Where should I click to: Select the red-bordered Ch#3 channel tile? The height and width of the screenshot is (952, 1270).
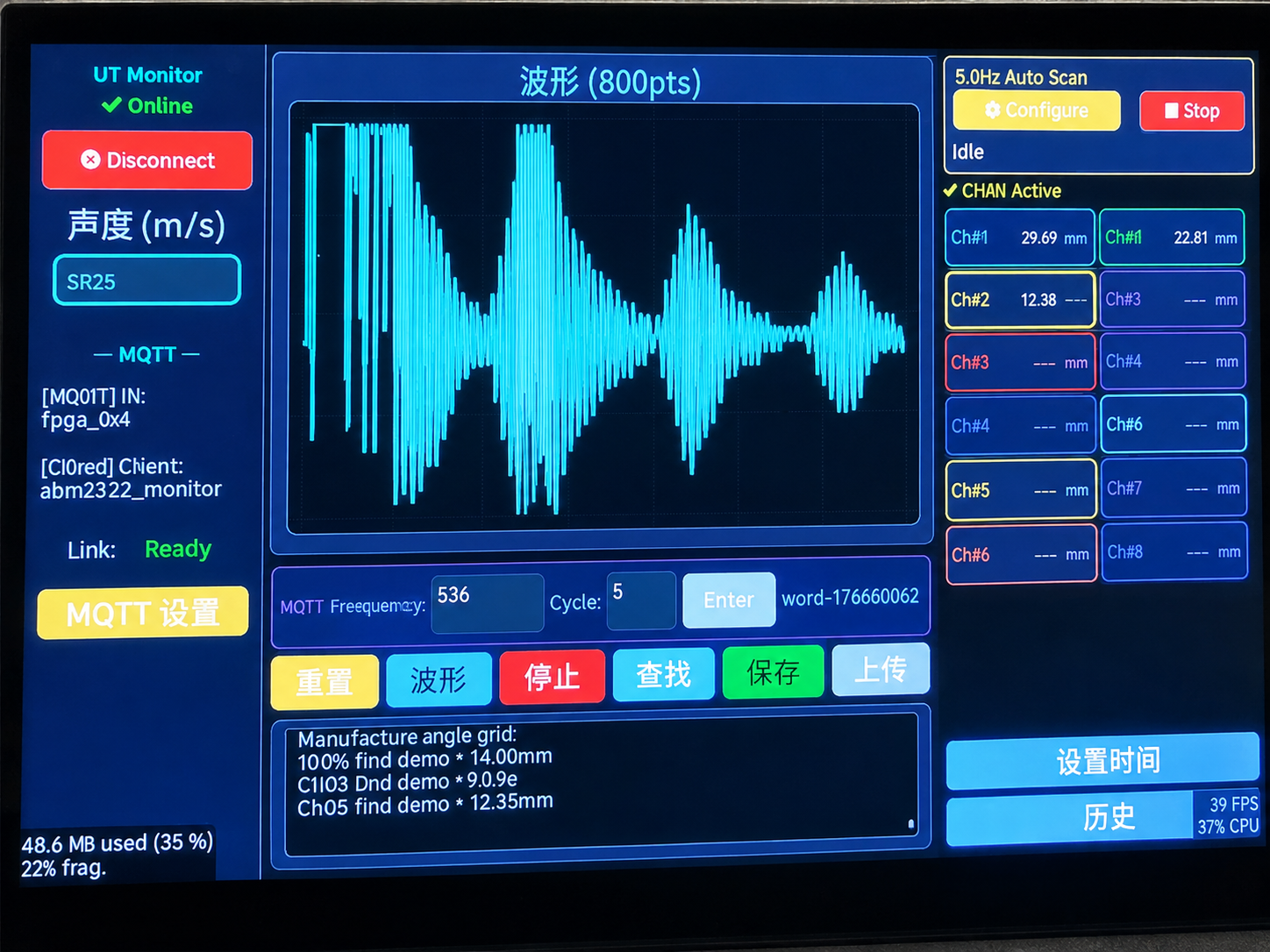pyautogui.click(x=1020, y=362)
